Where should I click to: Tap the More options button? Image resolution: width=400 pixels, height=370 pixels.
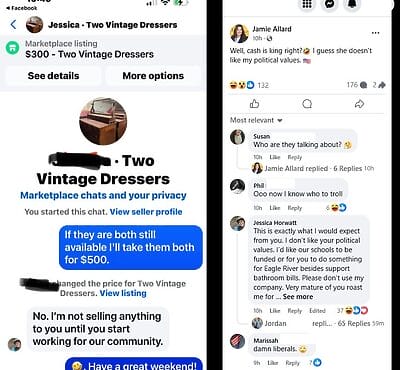[x=153, y=76]
